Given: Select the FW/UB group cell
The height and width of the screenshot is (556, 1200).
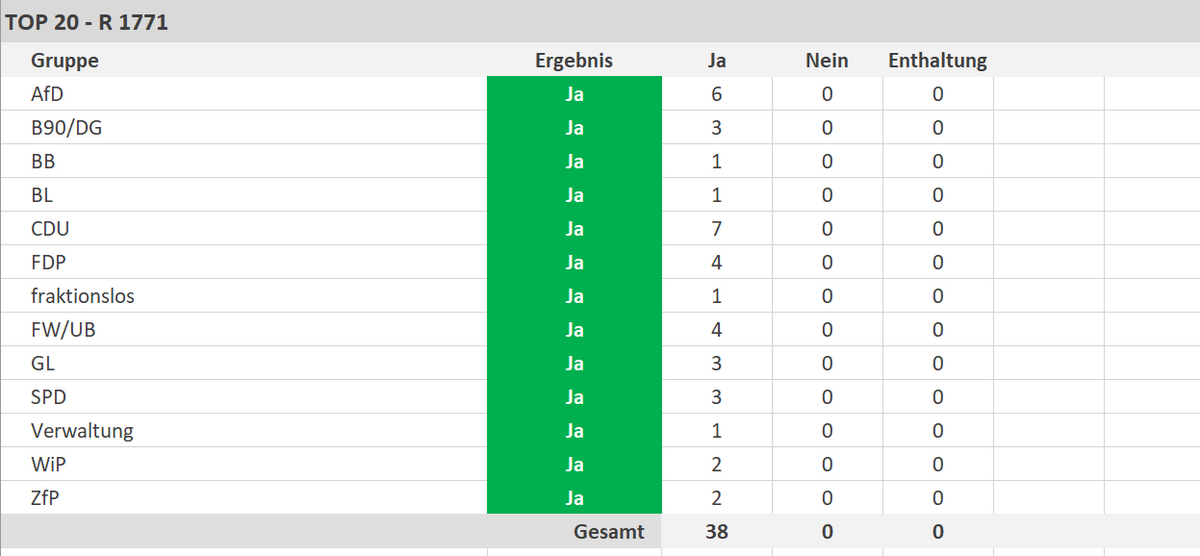Looking at the screenshot, I should pos(63,330).
